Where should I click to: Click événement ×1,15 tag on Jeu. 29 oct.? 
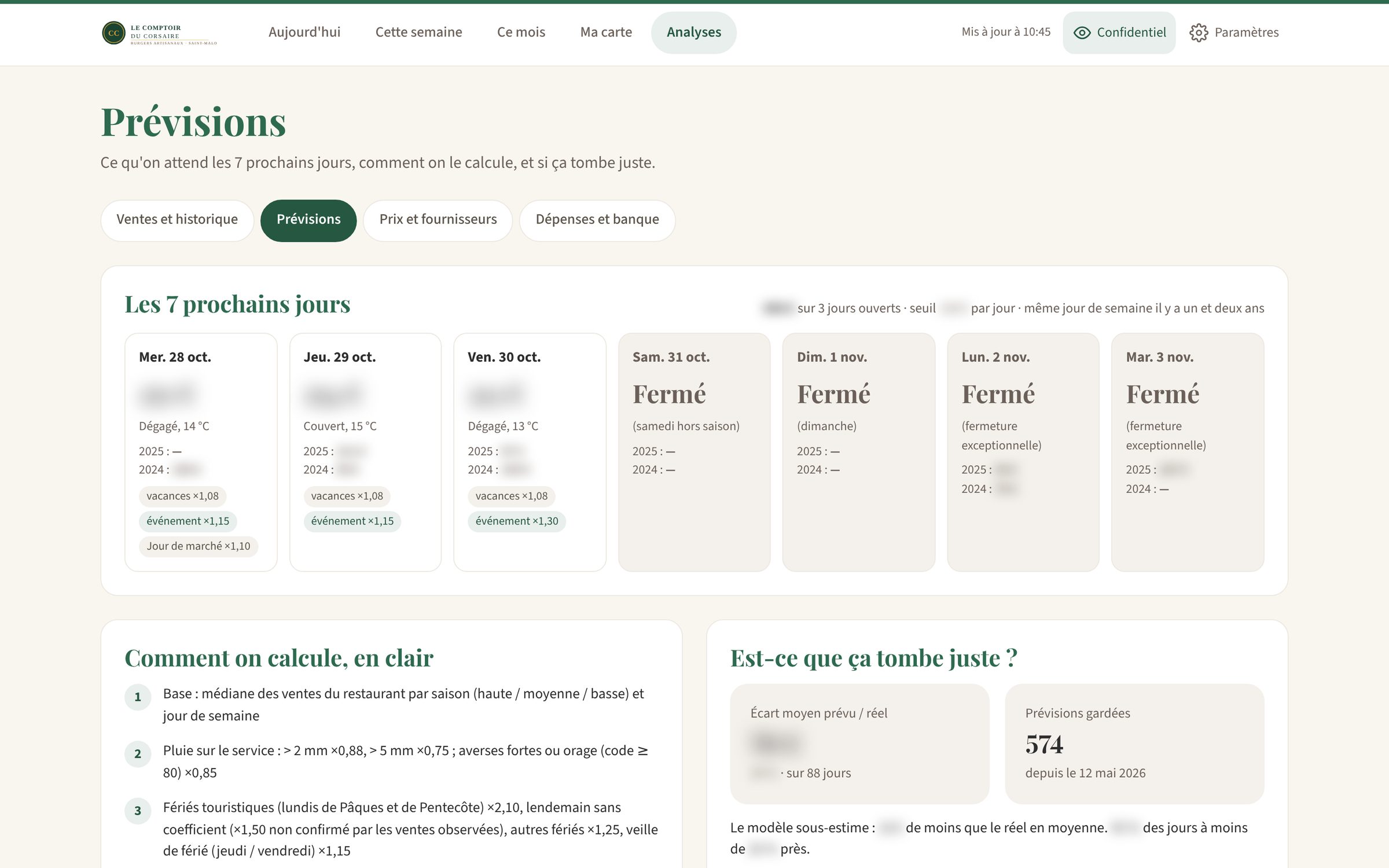coord(352,521)
